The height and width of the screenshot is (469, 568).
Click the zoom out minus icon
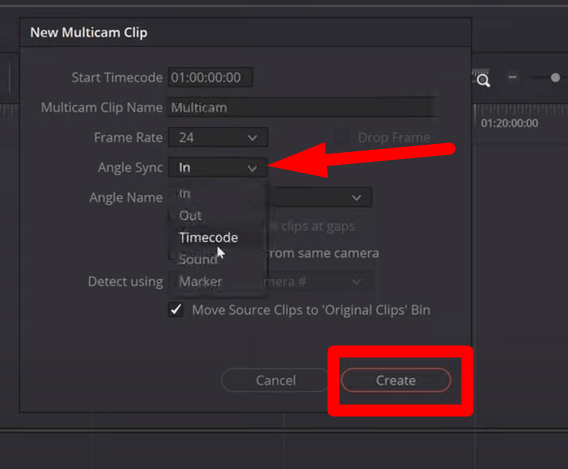coord(512,77)
